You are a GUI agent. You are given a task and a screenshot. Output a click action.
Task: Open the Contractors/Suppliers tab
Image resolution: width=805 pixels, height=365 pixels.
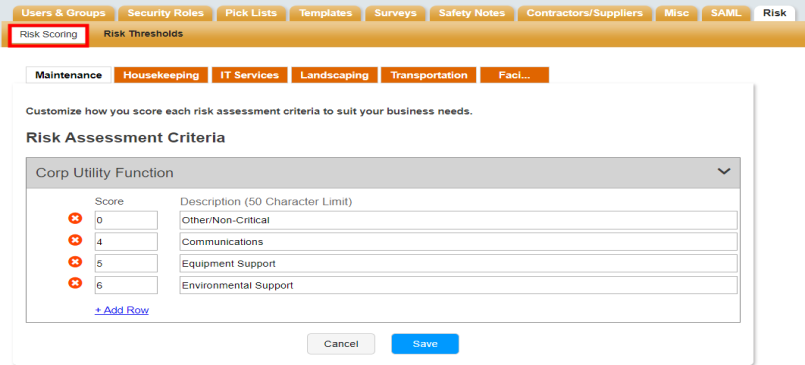click(x=584, y=13)
